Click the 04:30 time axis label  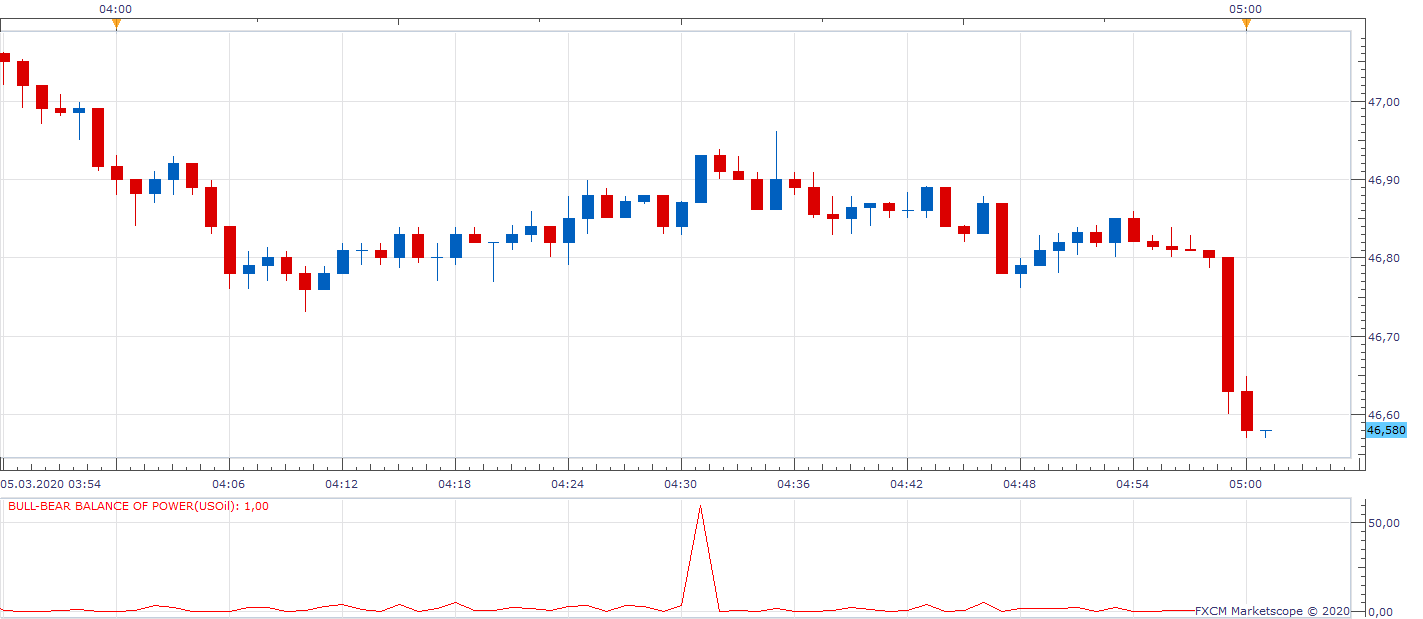pos(681,483)
